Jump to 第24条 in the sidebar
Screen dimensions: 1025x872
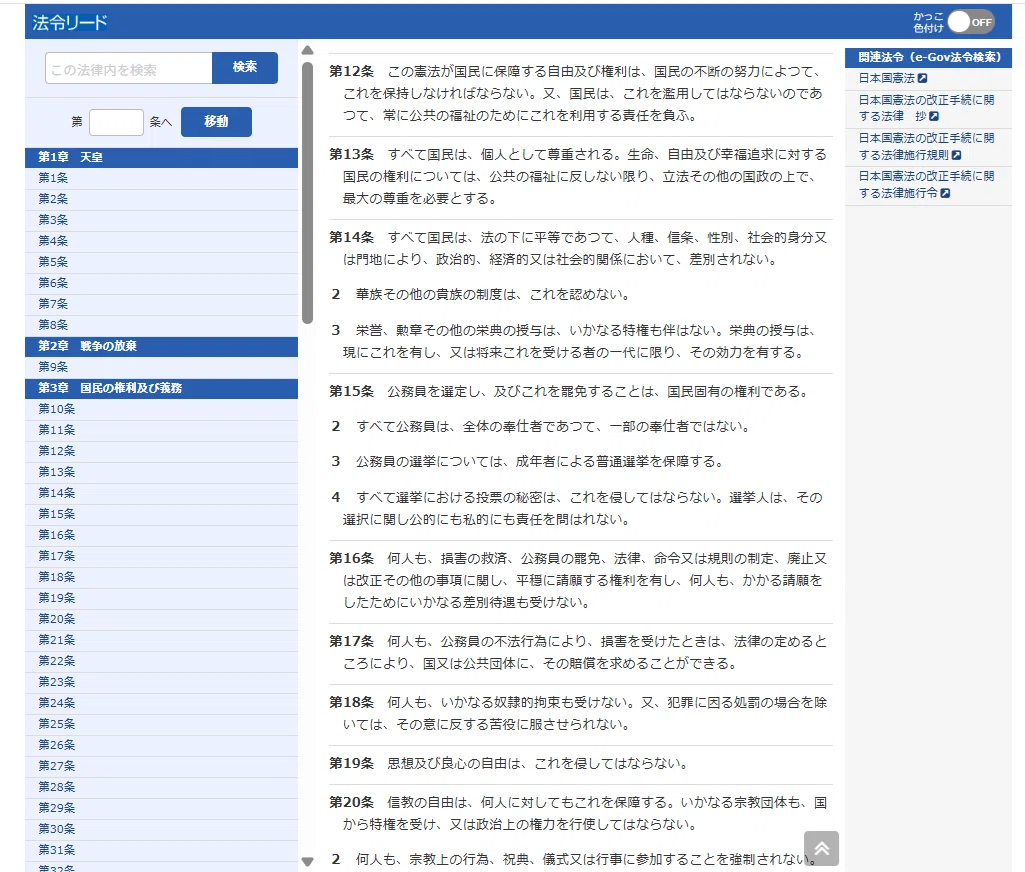pos(161,703)
